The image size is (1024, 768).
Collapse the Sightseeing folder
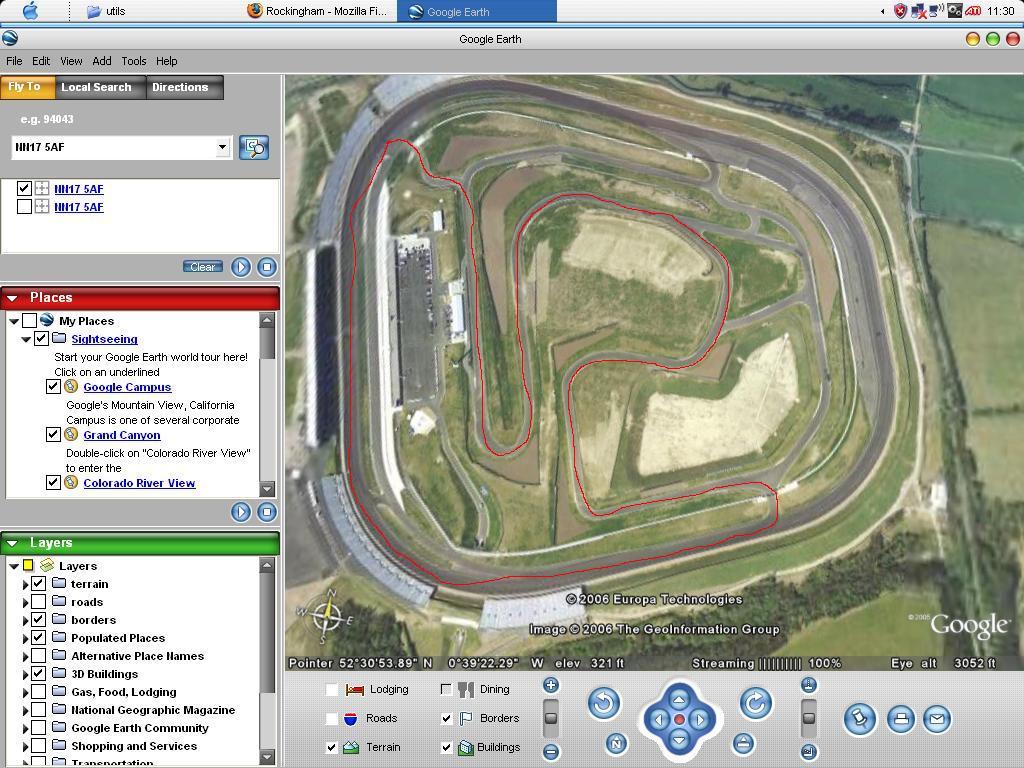pos(26,339)
